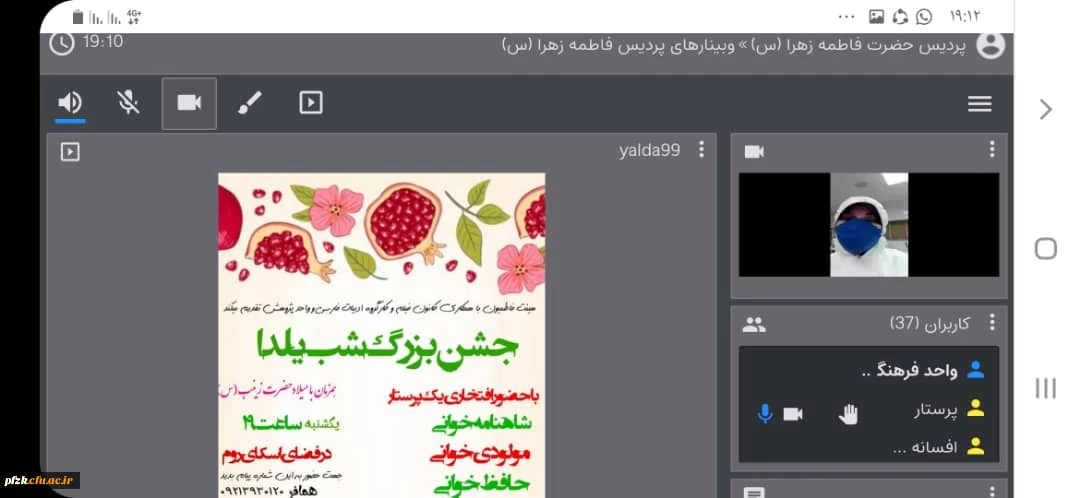
Task: Open the video pod three-dot menu
Action: coord(991,150)
